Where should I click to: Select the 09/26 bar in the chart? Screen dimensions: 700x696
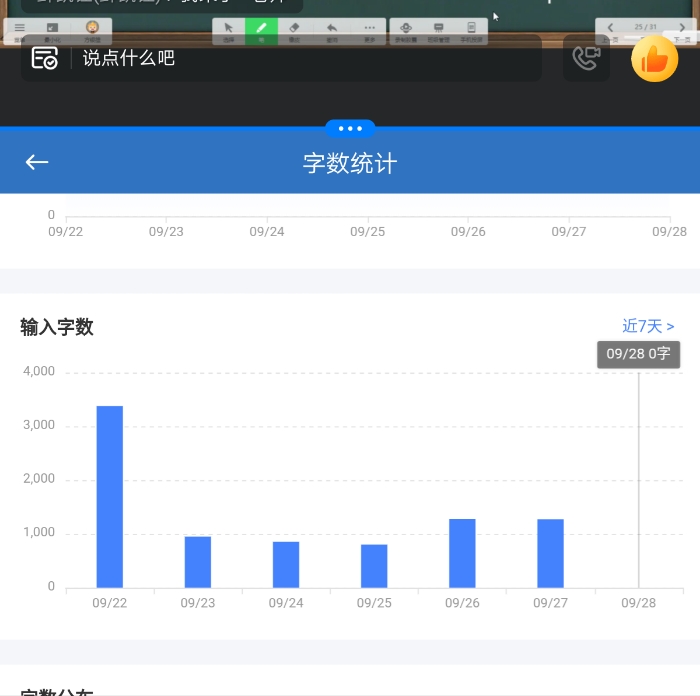click(x=462, y=552)
